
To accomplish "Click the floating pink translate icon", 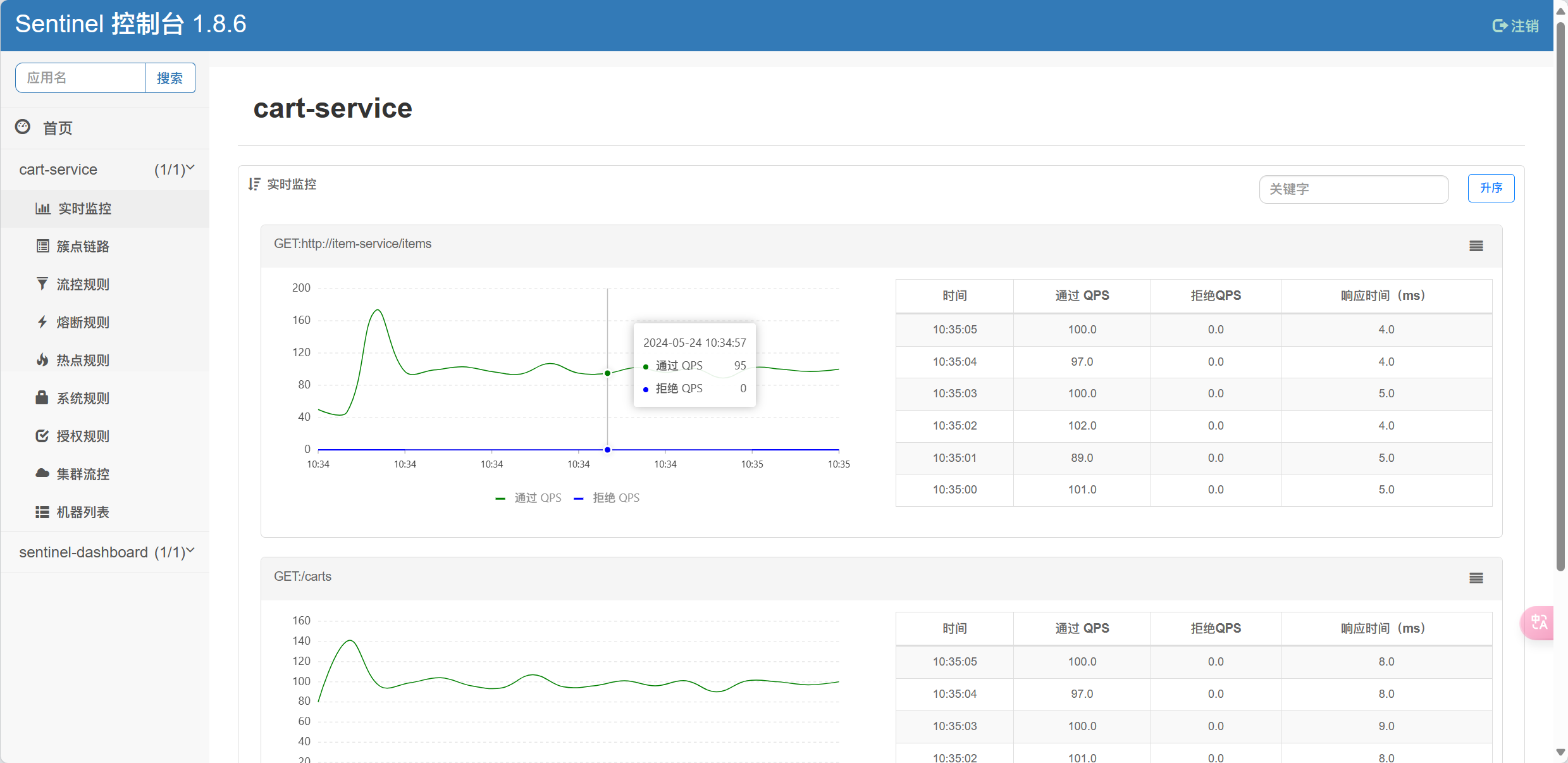I will coord(1539,623).
